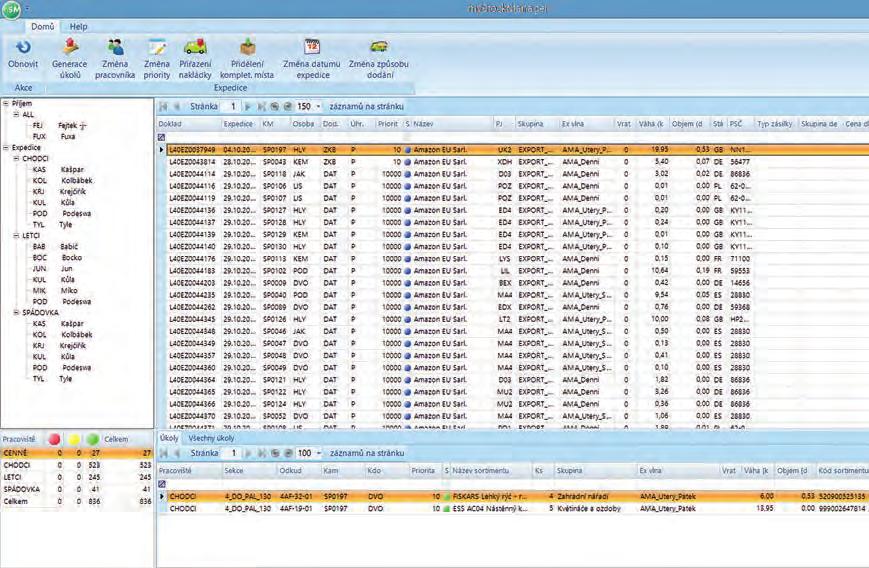
Task: Sort by Pracoviště column in tasks grid
Action: (189, 471)
